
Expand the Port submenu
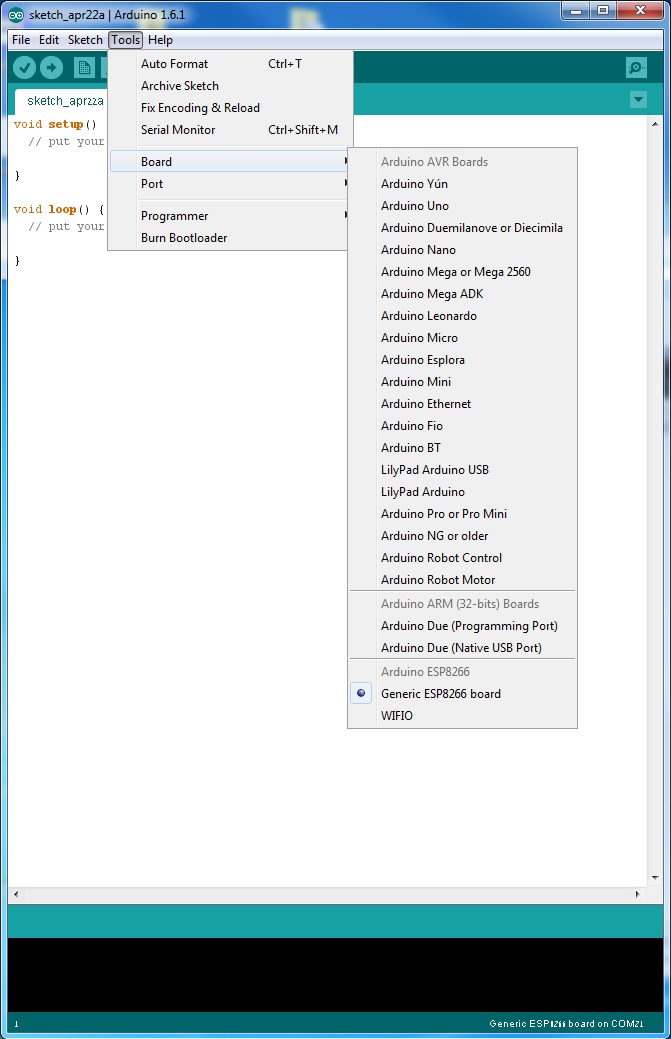tap(229, 184)
